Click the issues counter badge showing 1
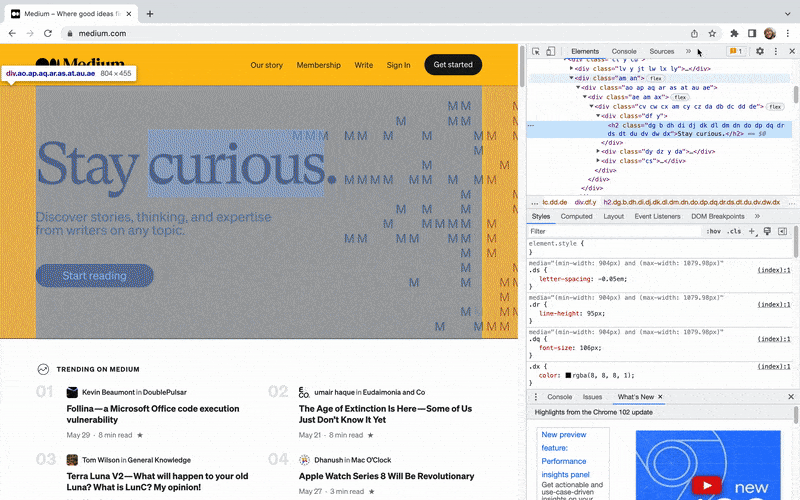Viewport: 800px width, 500px height. coord(736,51)
